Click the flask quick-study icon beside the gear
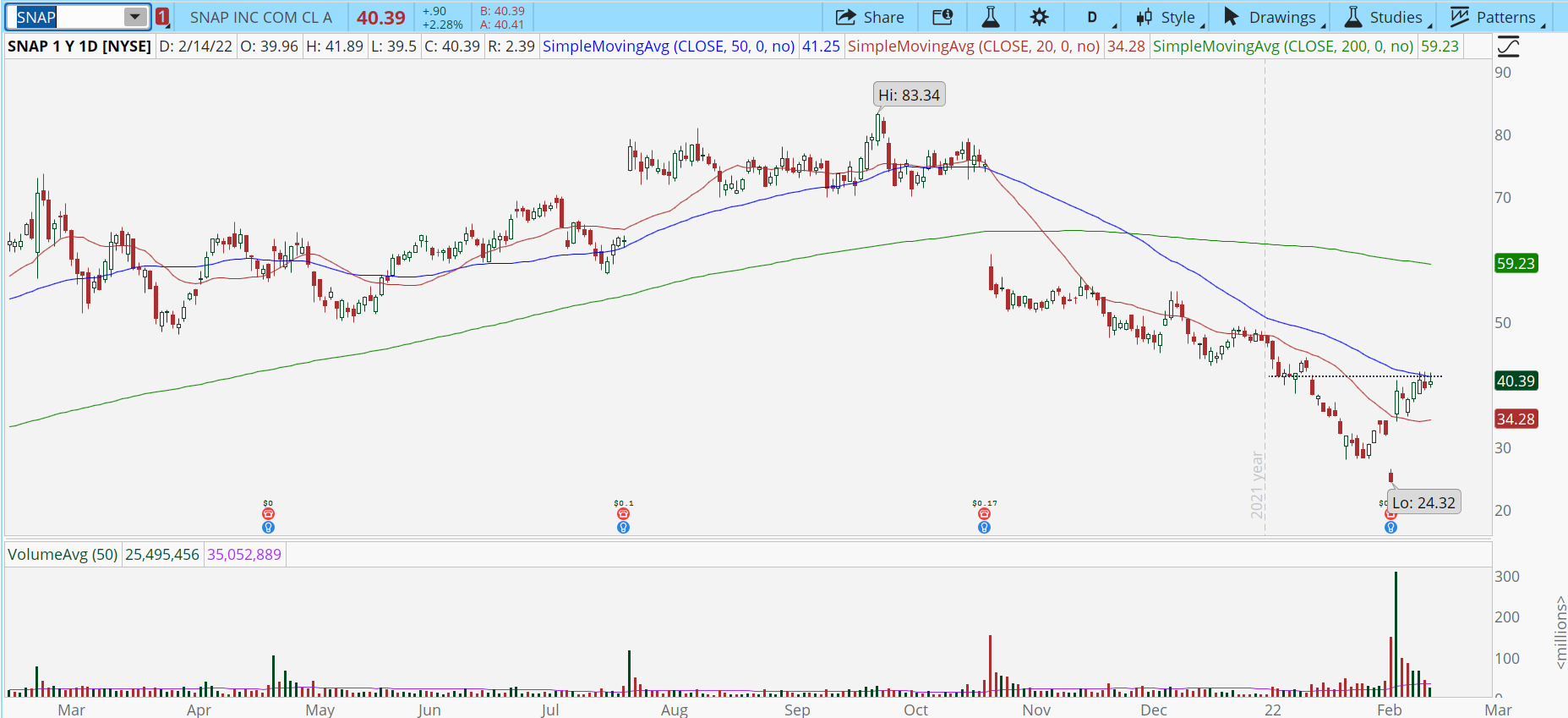Screen dimensions: 1568x718 tap(991, 17)
